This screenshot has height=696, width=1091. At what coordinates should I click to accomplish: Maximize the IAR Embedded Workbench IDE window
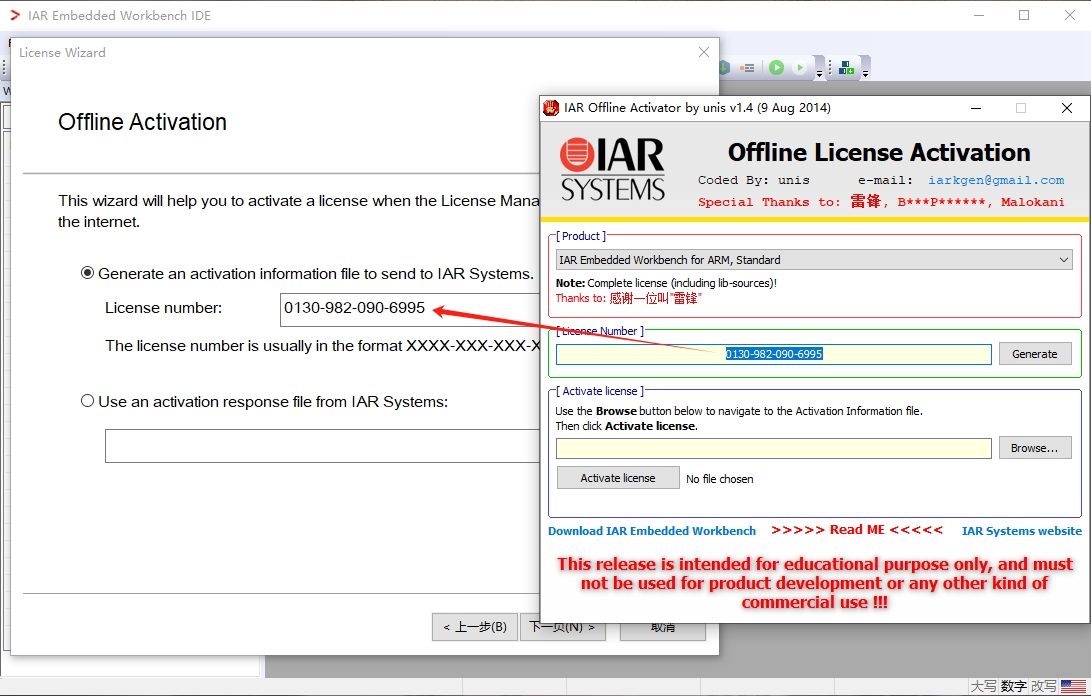(x=1024, y=15)
